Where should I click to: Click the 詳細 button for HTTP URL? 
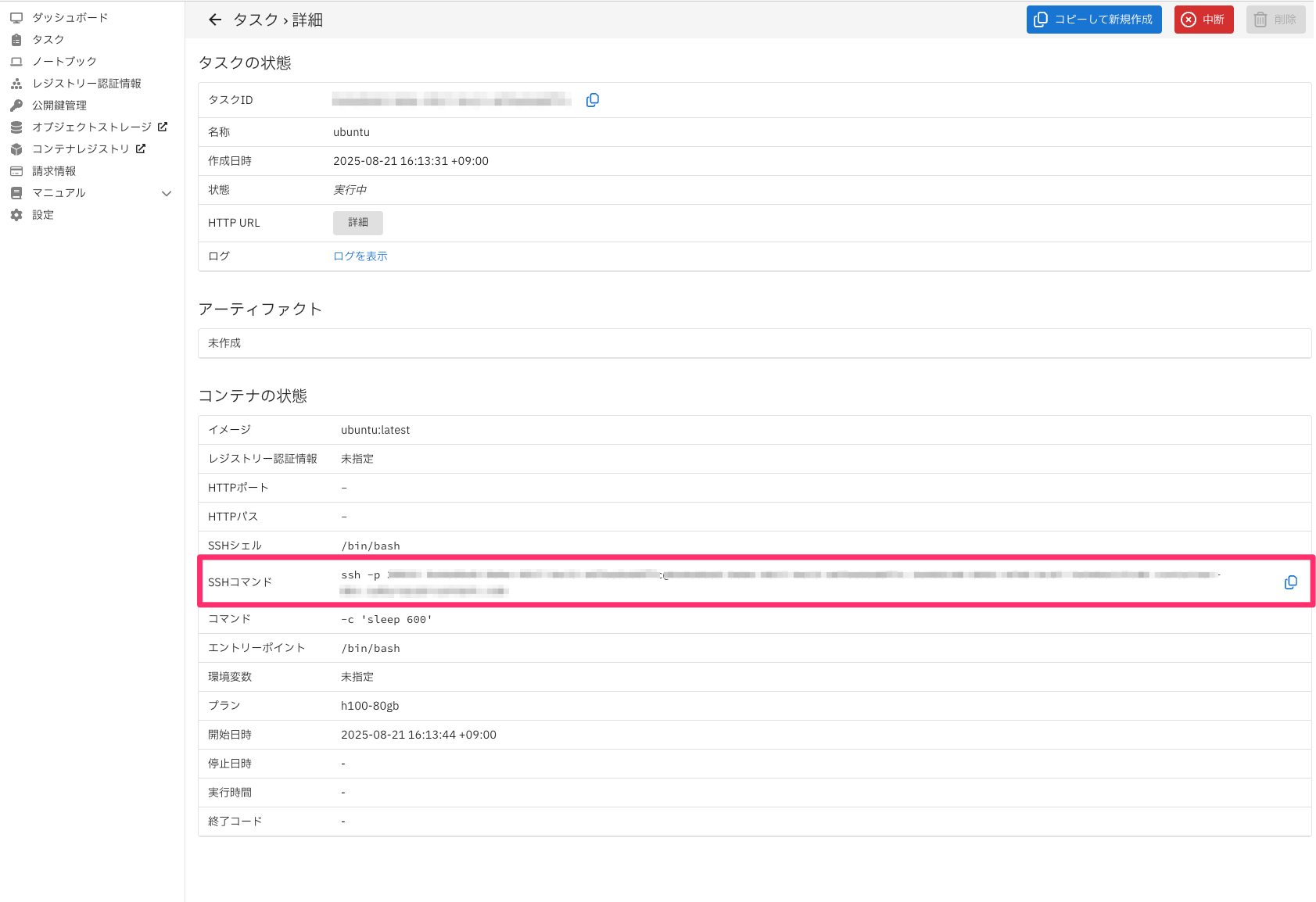357,223
